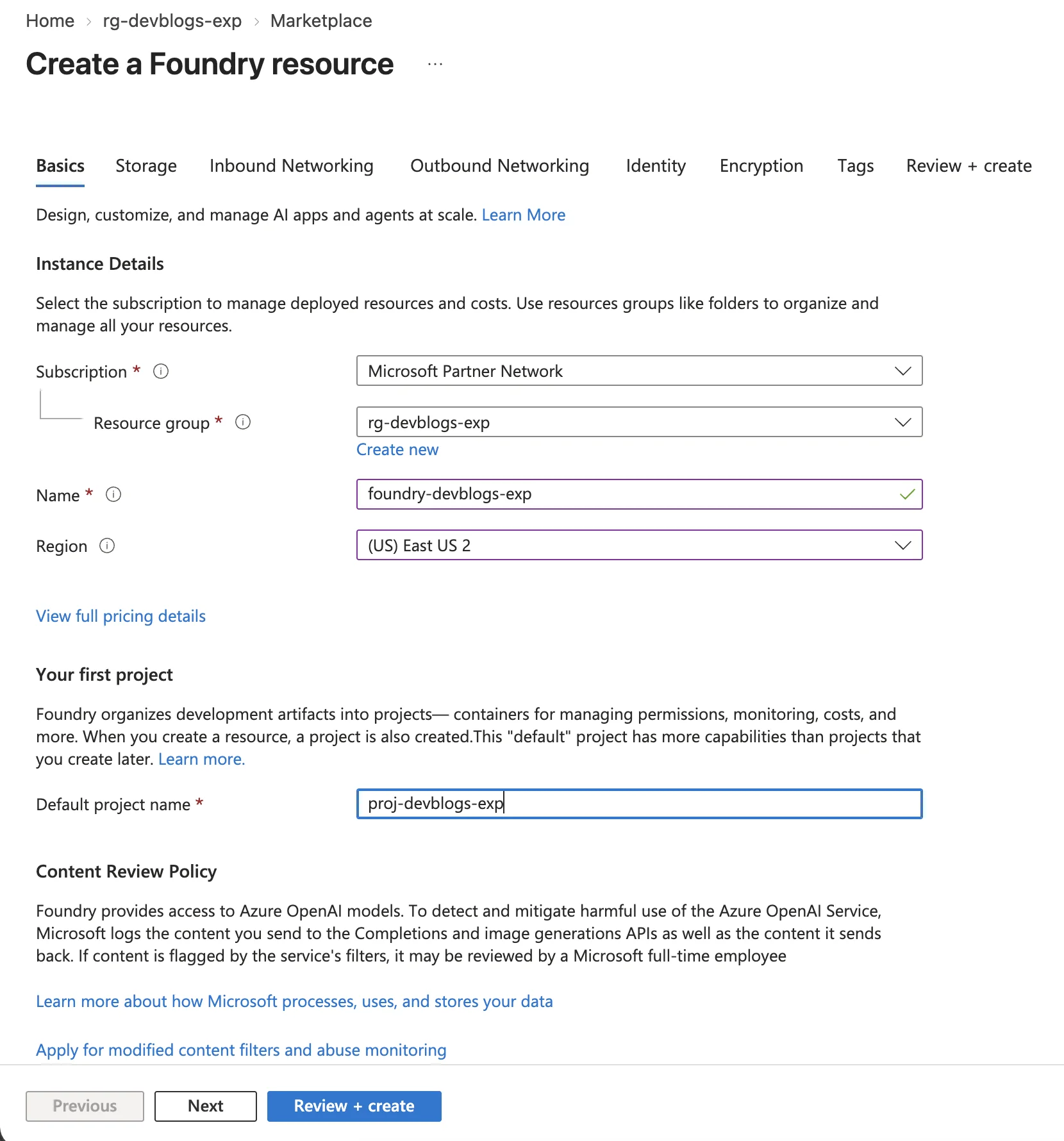
Task: Open link about how Microsoft processes data
Action: click(x=294, y=1001)
